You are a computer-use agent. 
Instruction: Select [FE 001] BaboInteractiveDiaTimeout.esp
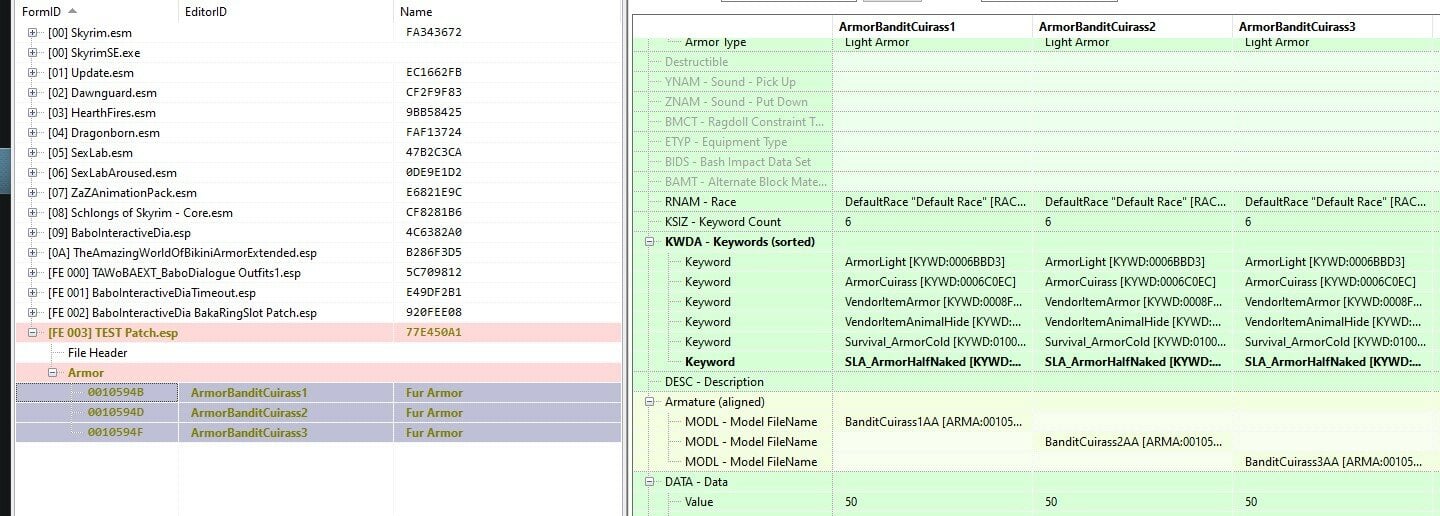click(x=152, y=293)
